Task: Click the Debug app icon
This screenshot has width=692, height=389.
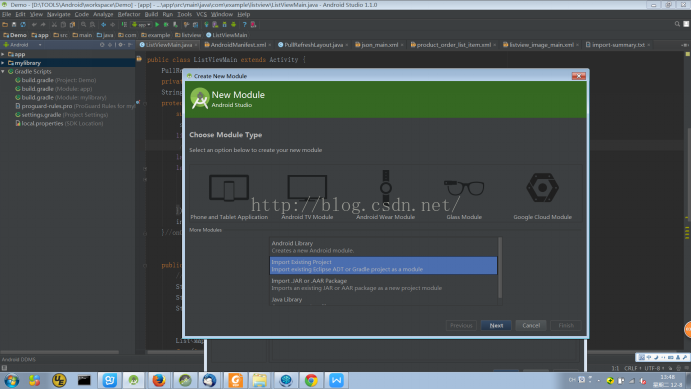Action: 166,25
